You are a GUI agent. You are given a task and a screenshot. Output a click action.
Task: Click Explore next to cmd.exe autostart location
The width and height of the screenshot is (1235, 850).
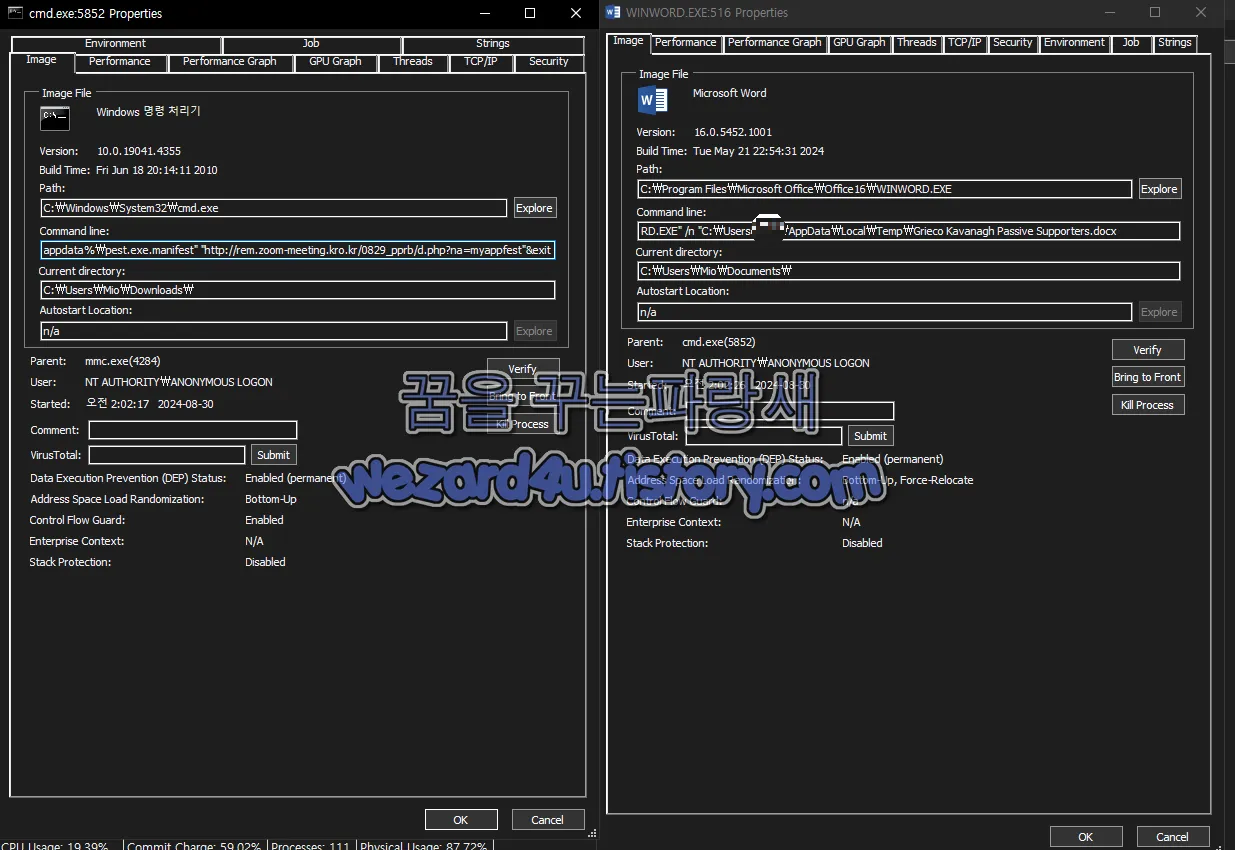pyautogui.click(x=534, y=331)
